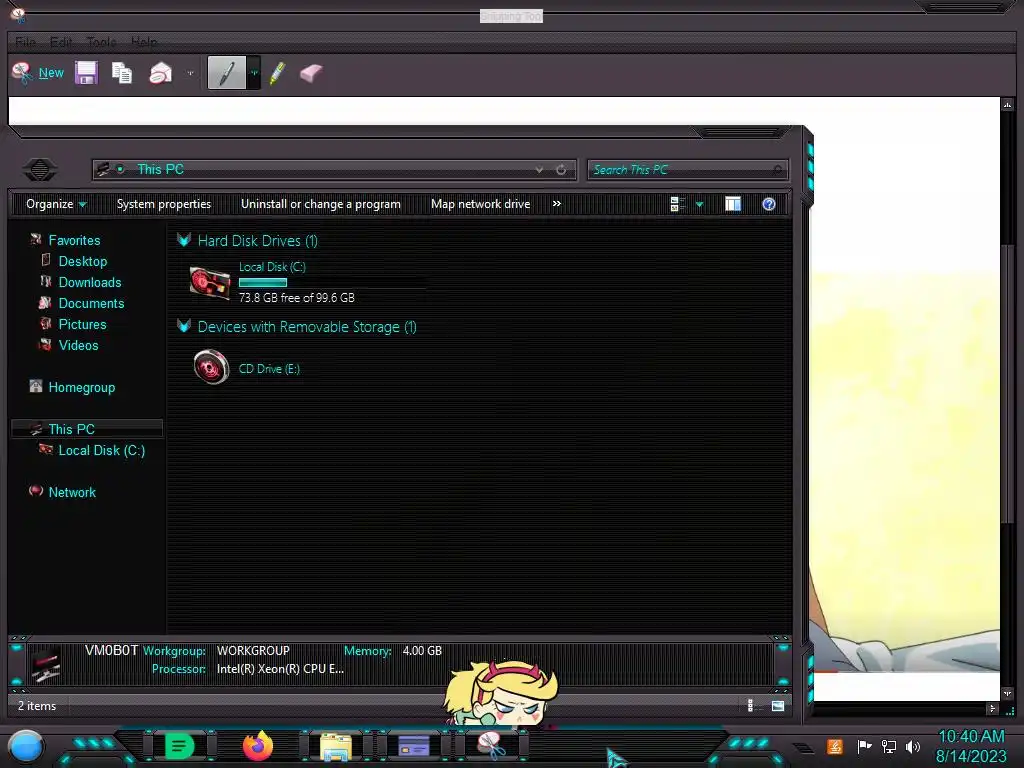Click the network tray icon
The image size is (1024, 768).
pos(889,746)
